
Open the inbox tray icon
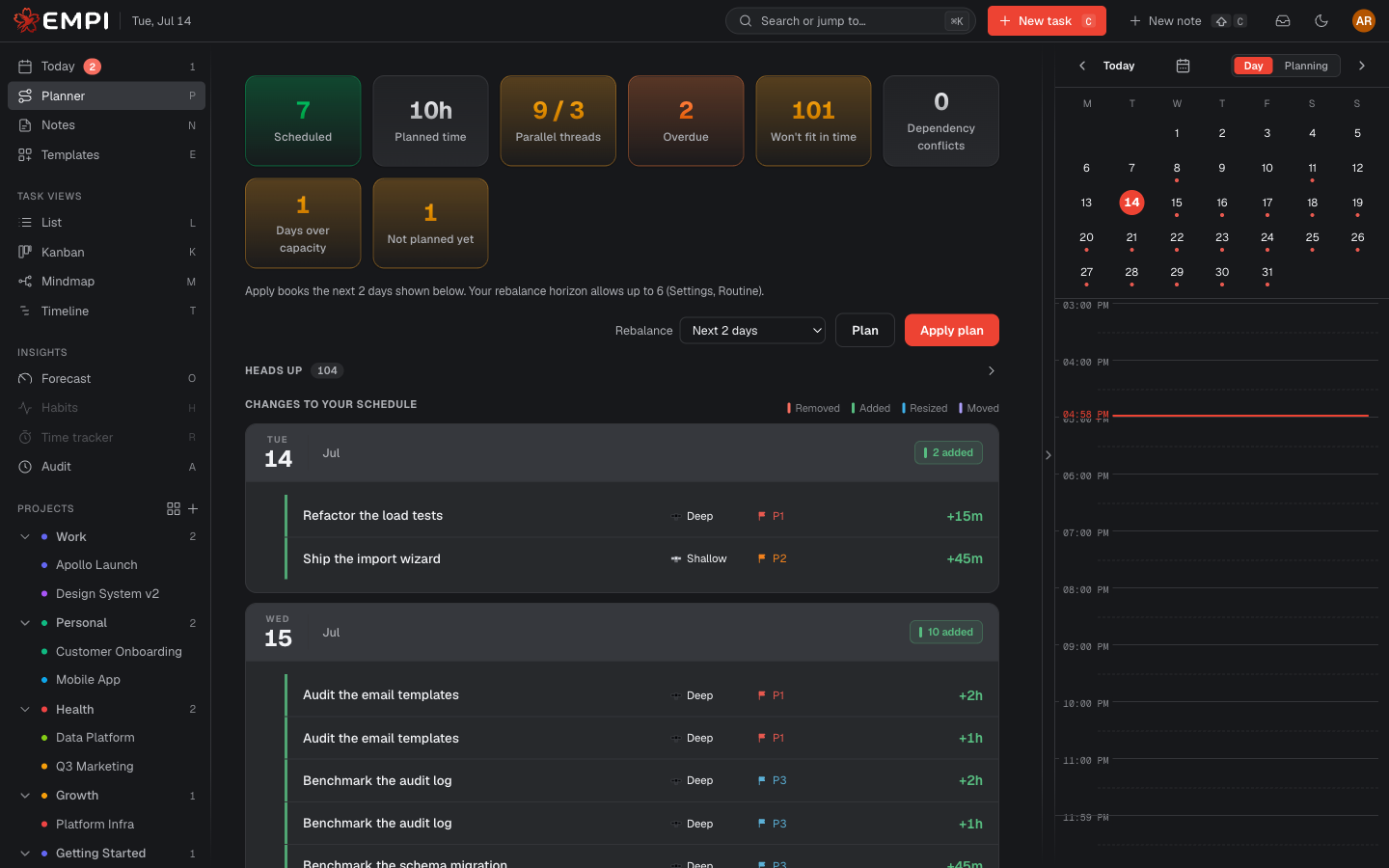(1283, 21)
